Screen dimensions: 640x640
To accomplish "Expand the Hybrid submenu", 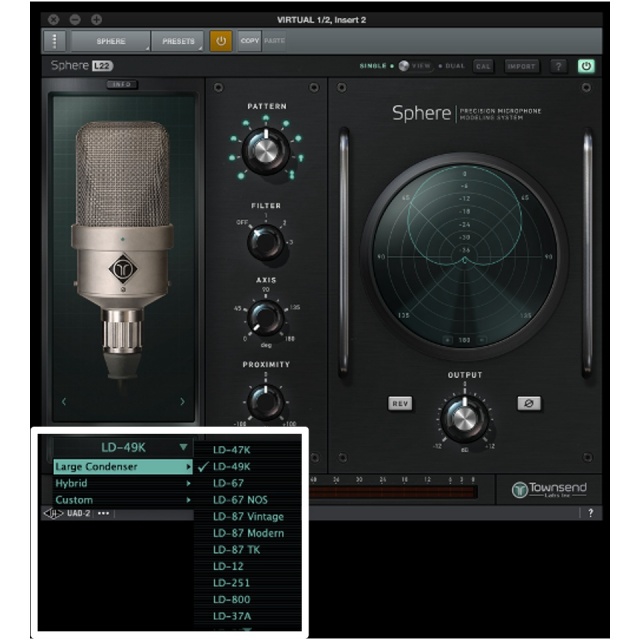I will [122, 483].
